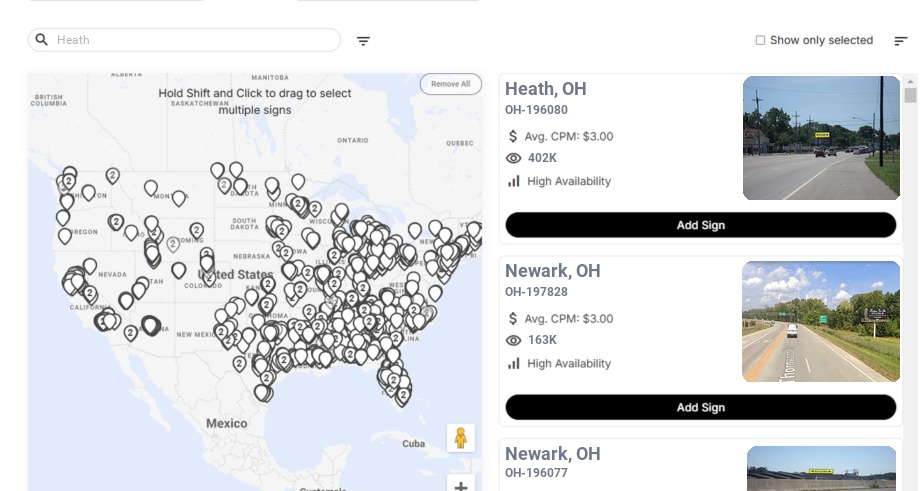Click the search magnifier icon
This screenshot has width=920, height=491.
pyautogui.click(x=42, y=40)
